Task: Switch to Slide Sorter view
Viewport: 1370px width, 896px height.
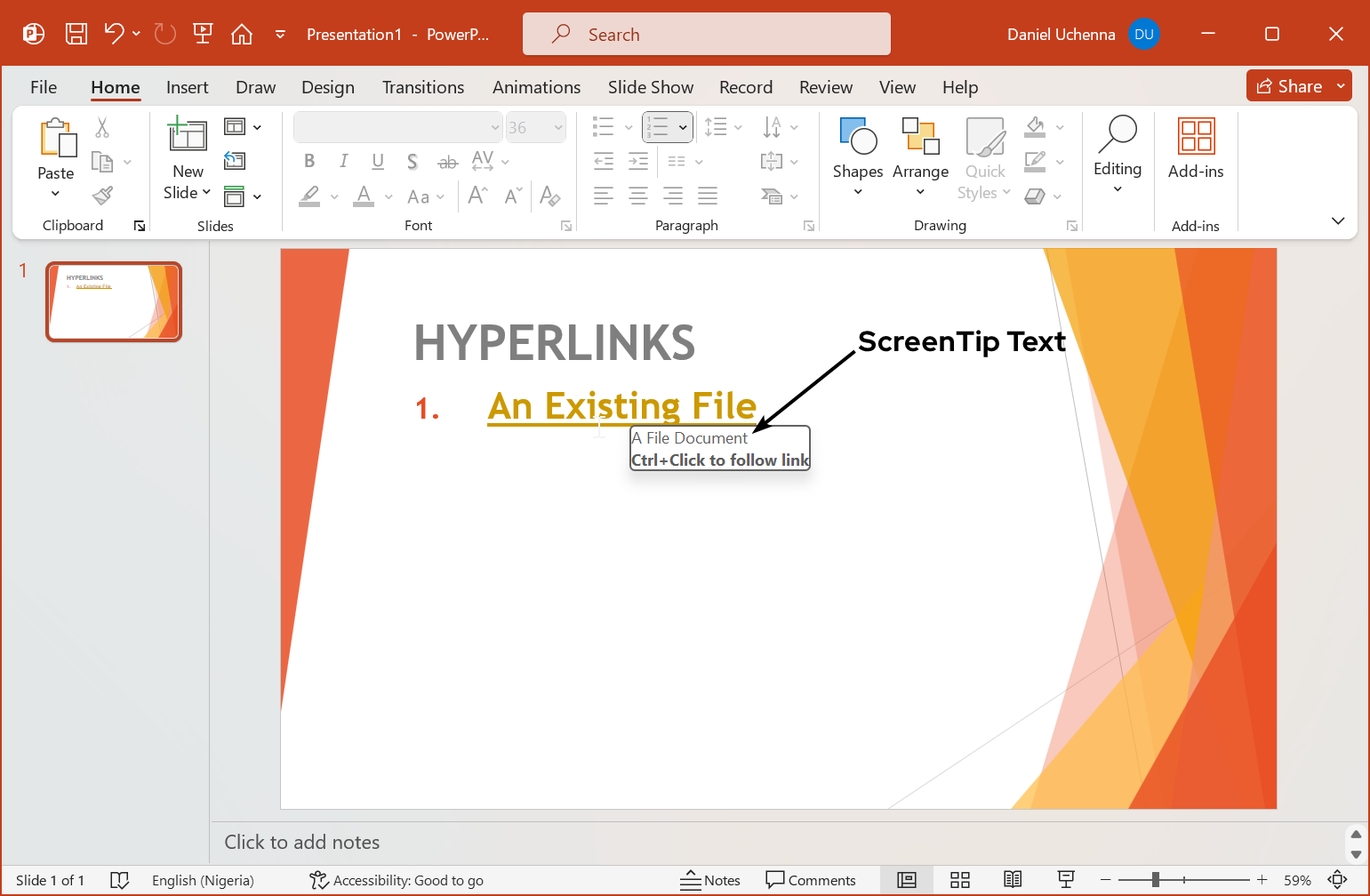Action: [960, 880]
